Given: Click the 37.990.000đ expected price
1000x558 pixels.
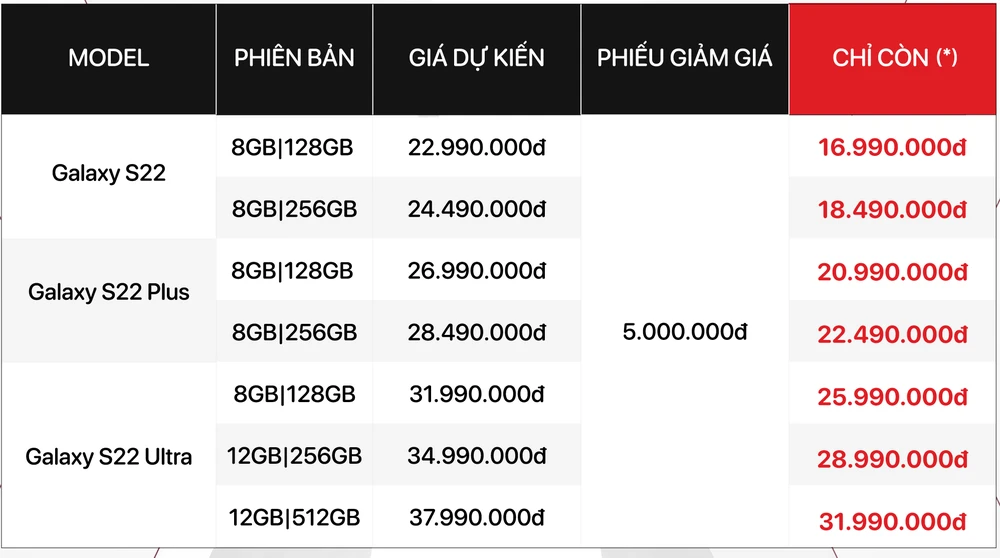Looking at the screenshot, I should [476, 517].
